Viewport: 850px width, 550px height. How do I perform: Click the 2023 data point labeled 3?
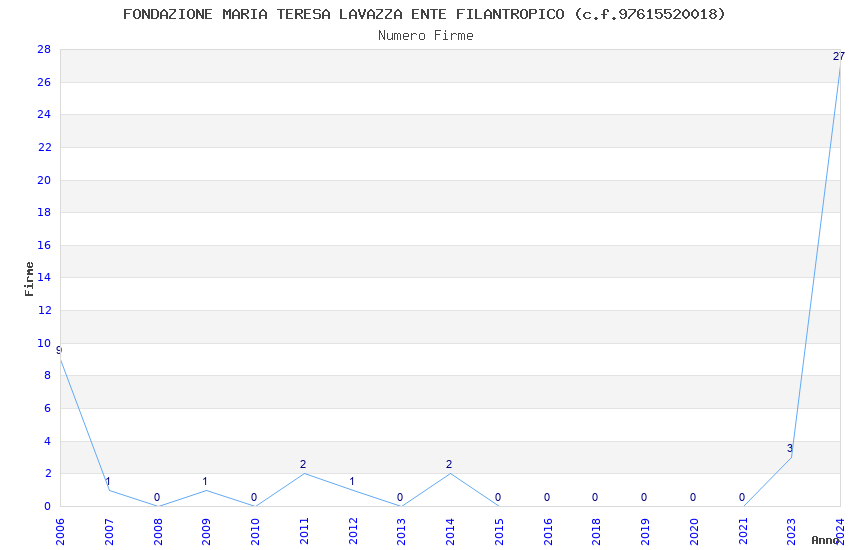[790, 457]
